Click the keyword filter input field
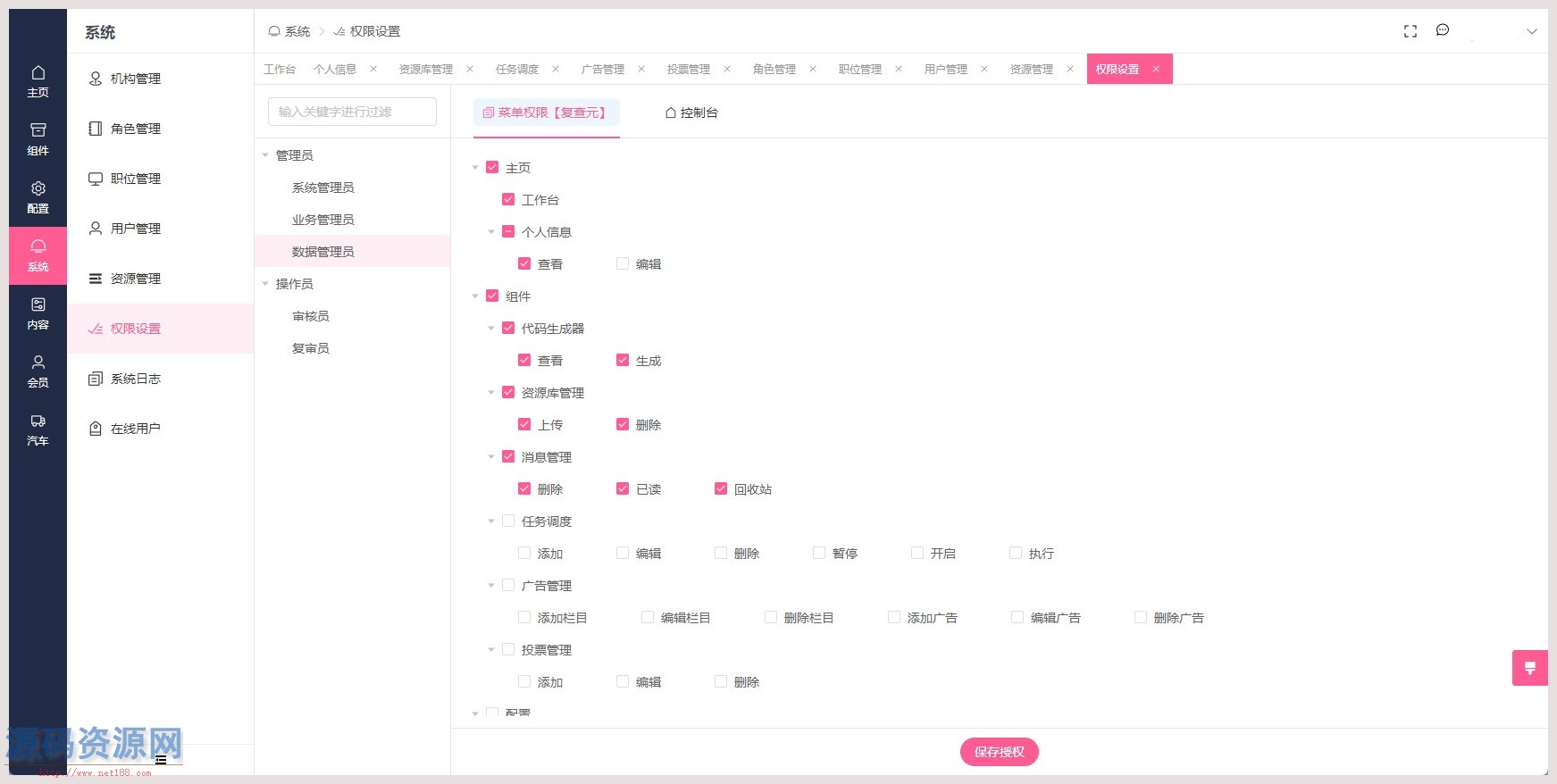 pyautogui.click(x=352, y=112)
